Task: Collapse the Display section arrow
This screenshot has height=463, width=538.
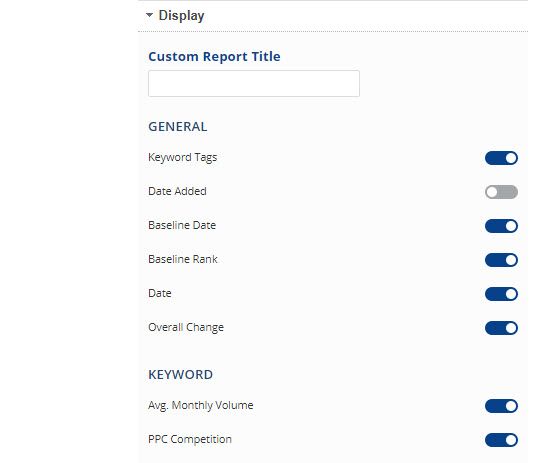Action: coord(149,15)
